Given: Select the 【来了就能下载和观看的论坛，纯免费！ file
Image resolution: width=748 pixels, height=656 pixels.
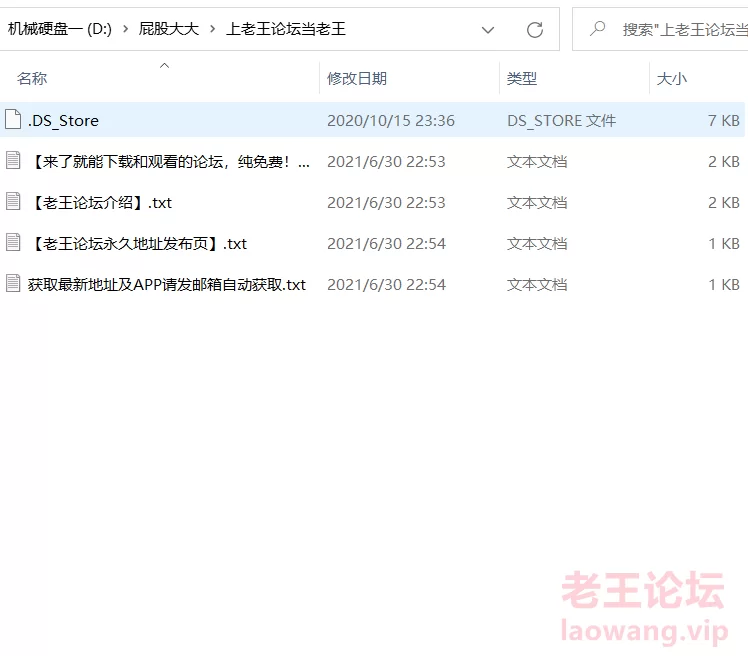Looking at the screenshot, I should pyautogui.click(x=169, y=162).
